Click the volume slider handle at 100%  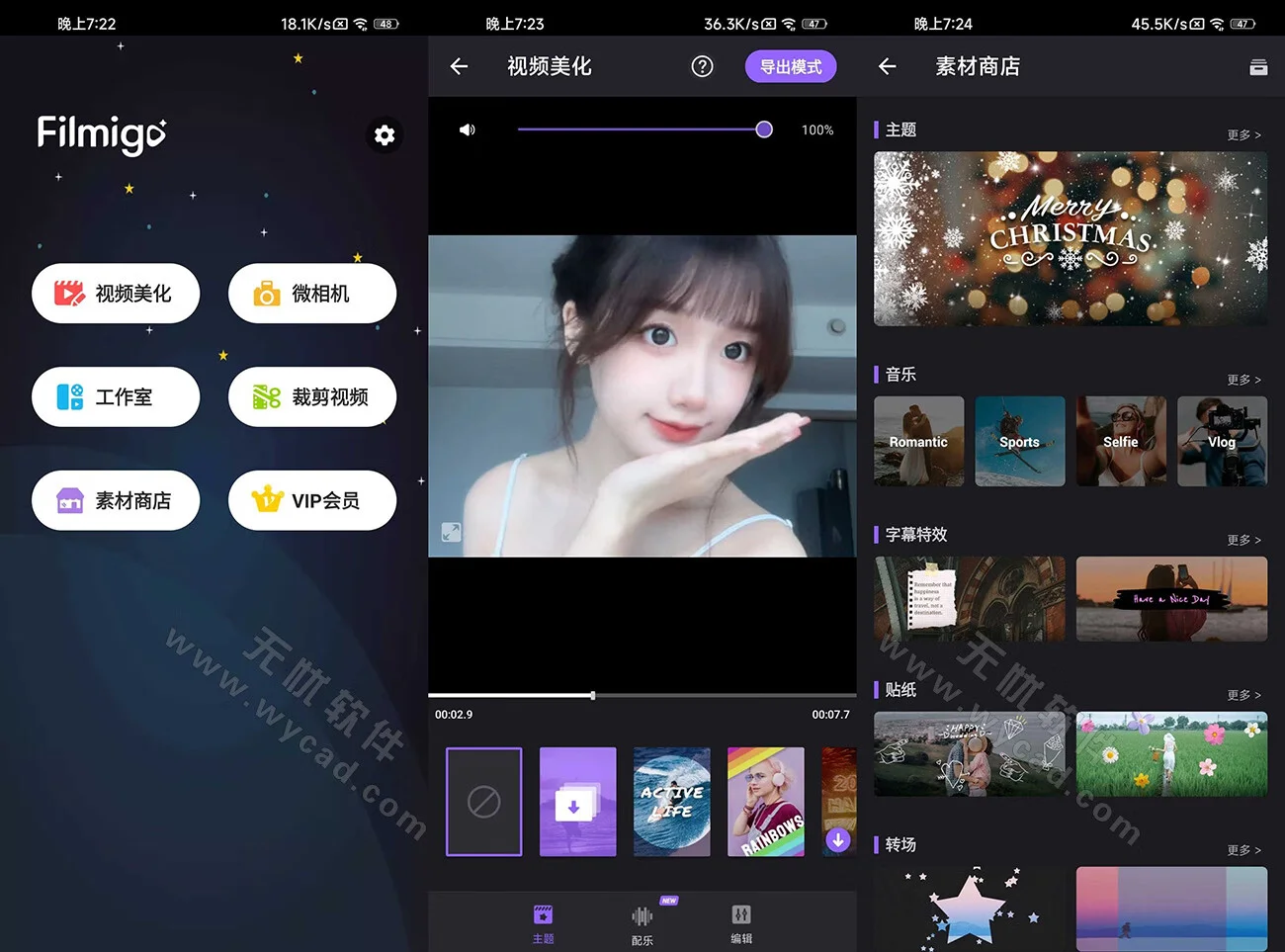762,129
